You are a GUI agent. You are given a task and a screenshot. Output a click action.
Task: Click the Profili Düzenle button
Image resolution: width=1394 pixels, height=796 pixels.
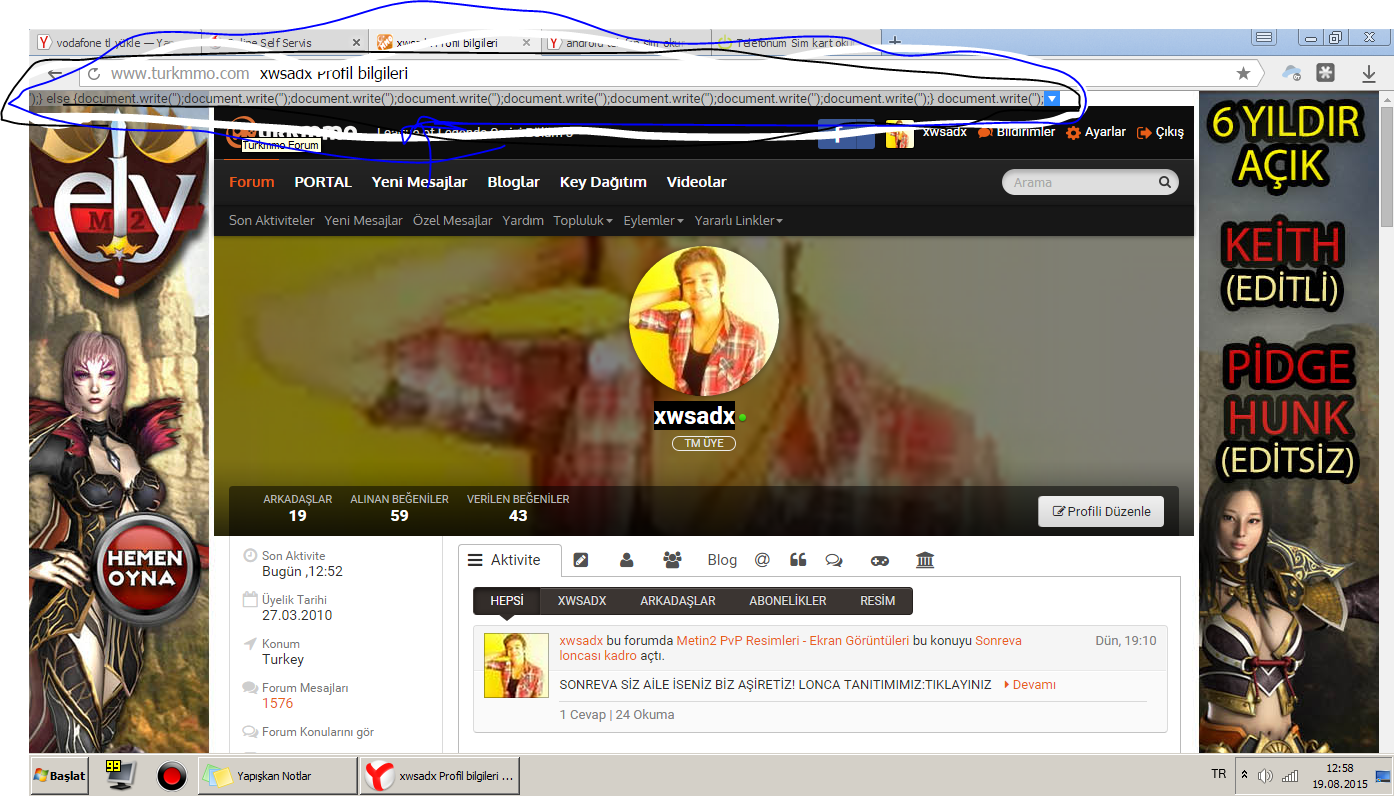[1101, 511]
